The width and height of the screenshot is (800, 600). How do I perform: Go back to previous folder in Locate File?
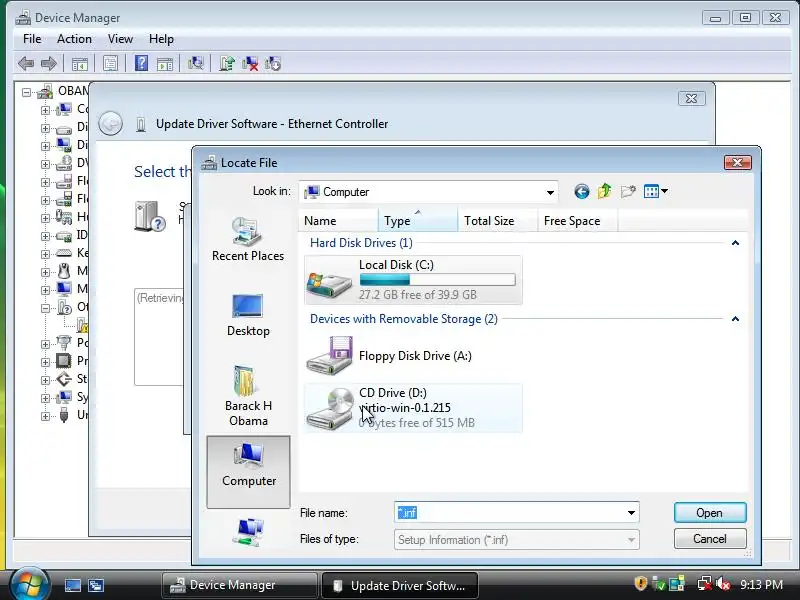[x=582, y=191]
